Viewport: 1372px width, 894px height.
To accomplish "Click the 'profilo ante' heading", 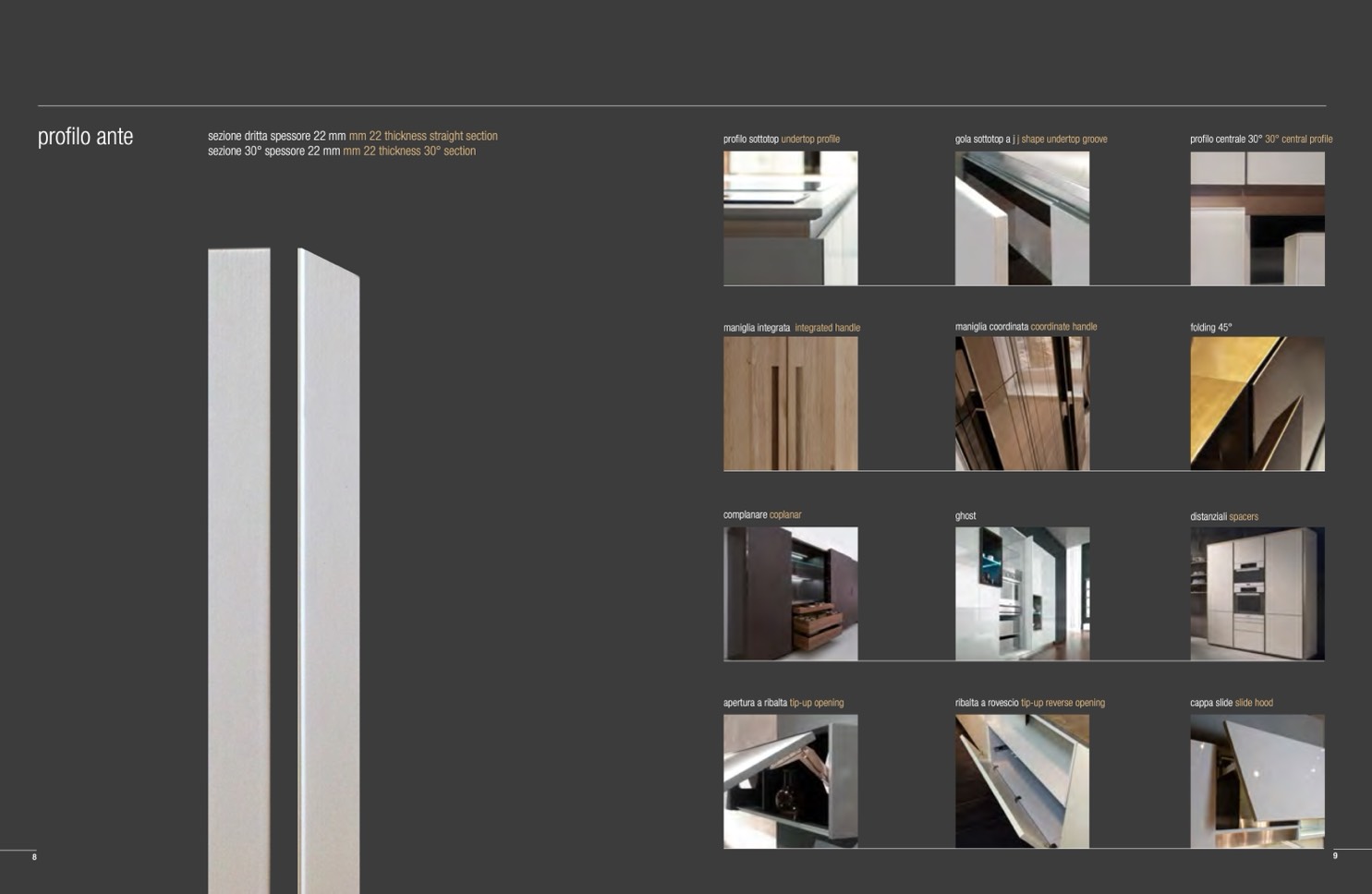I will coord(85,137).
